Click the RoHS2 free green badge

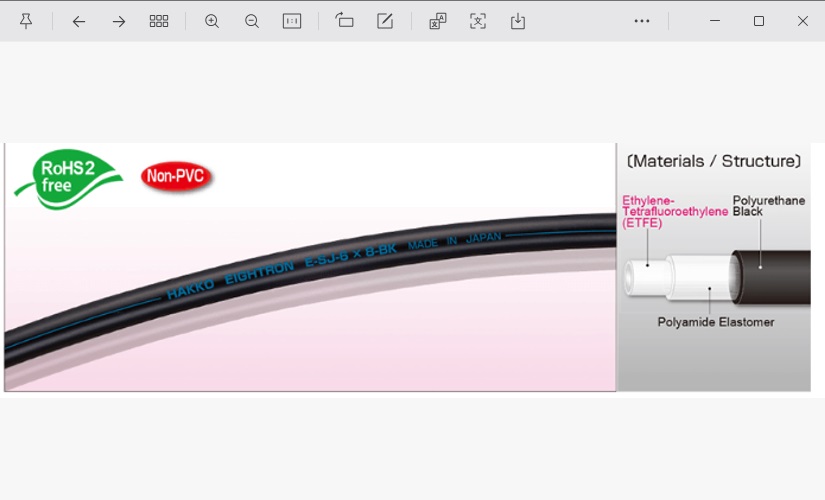click(x=68, y=178)
